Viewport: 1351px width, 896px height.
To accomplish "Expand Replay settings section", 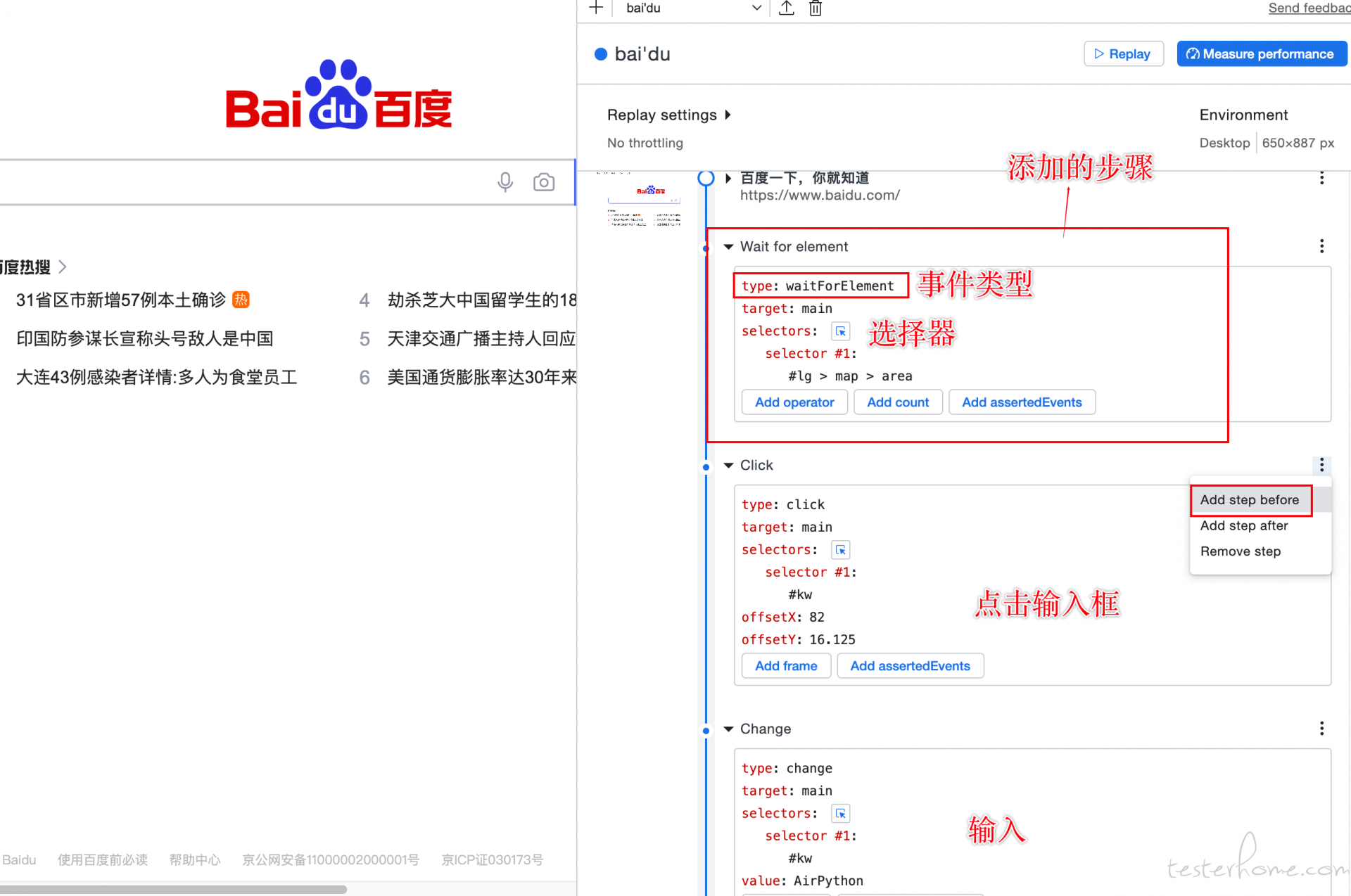I will (668, 115).
